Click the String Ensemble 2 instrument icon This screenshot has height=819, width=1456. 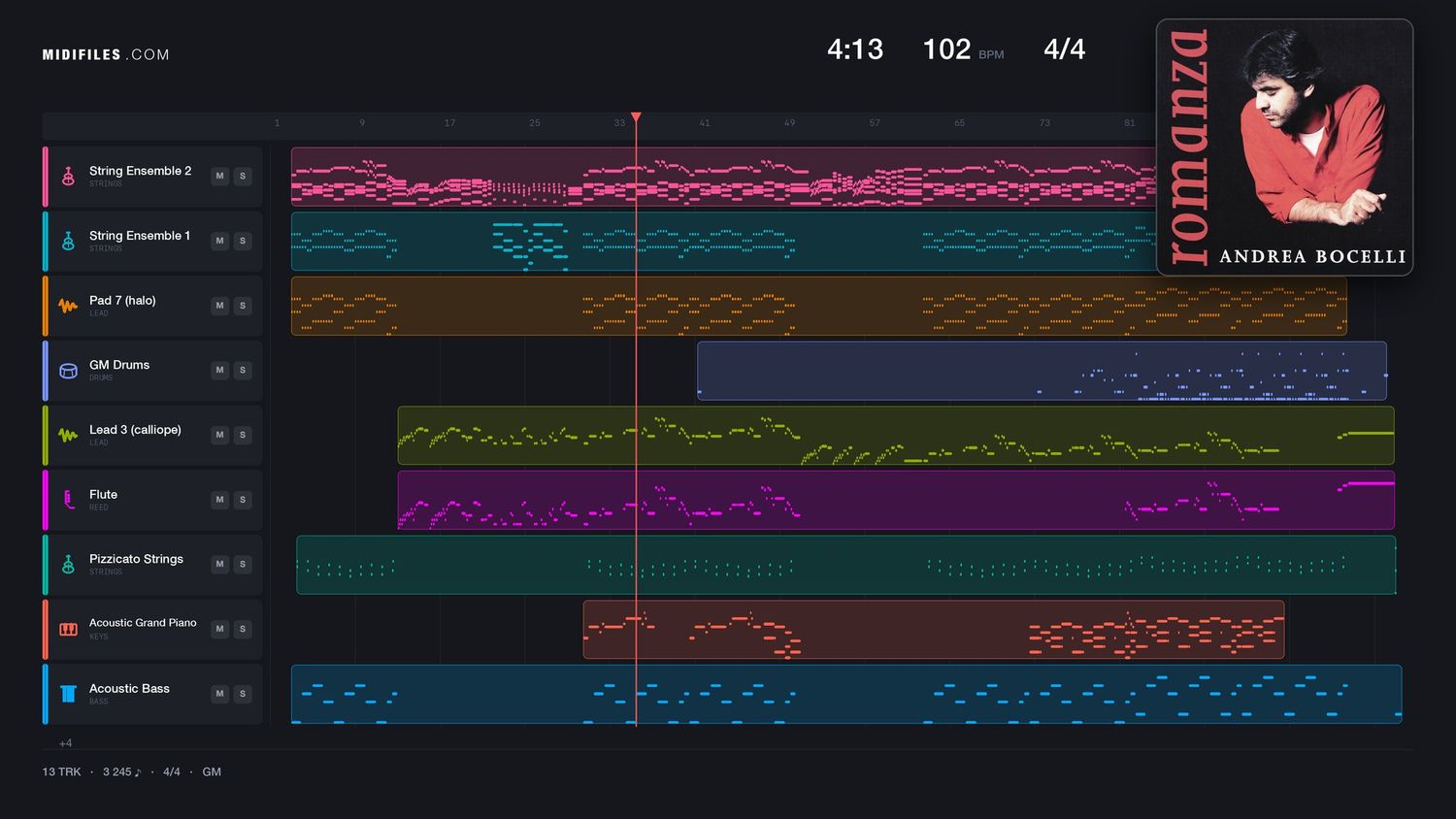click(68, 177)
